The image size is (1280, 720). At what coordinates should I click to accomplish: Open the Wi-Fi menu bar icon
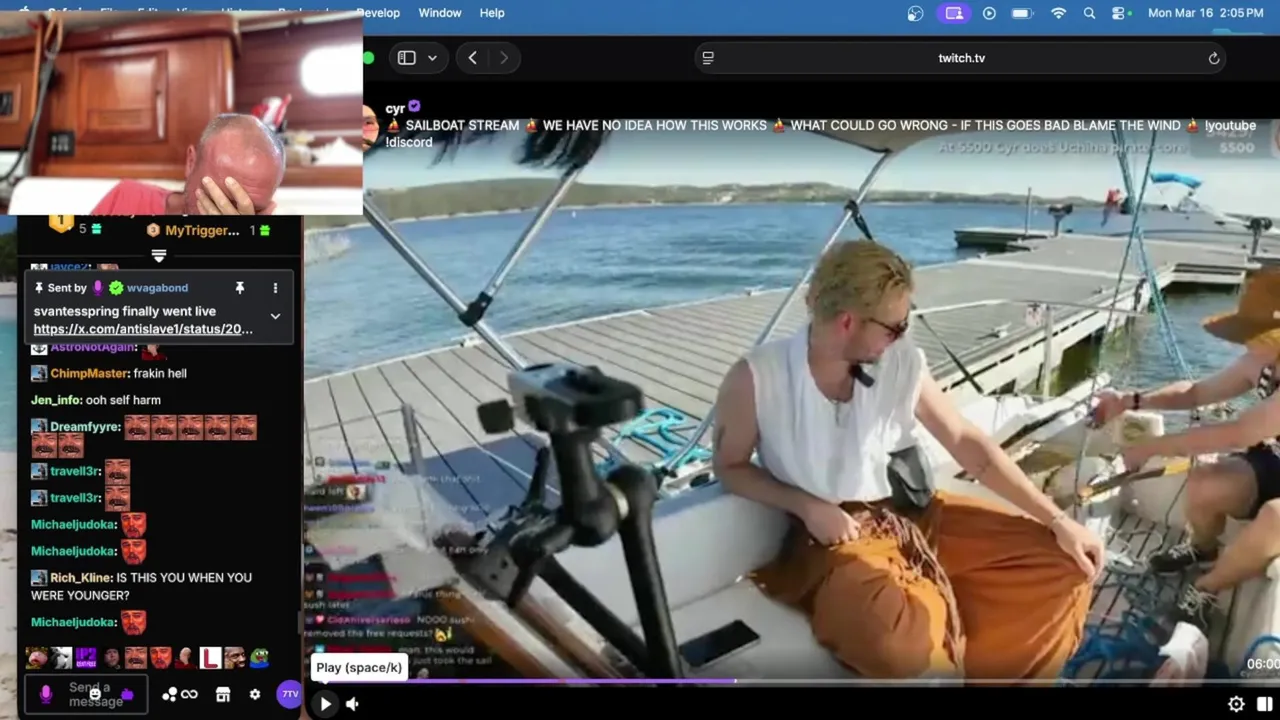(x=1058, y=13)
